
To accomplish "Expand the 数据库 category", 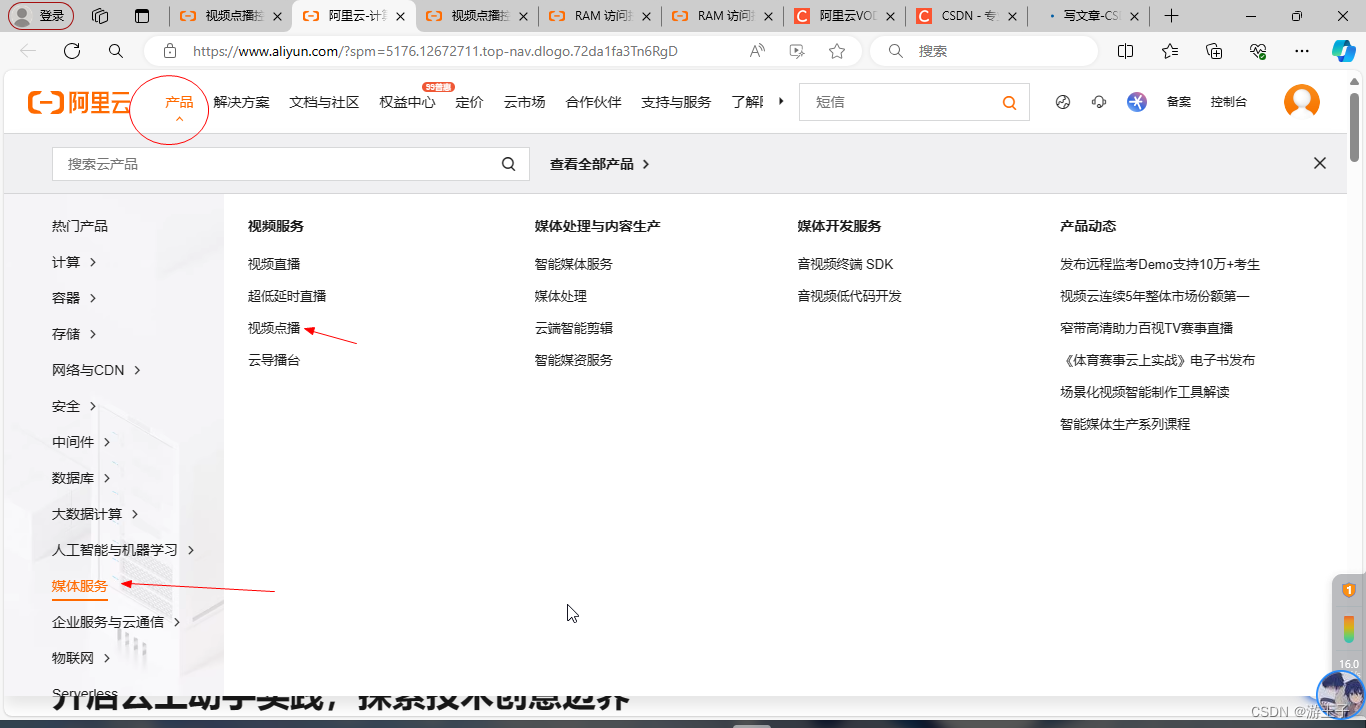I will pyautogui.click(x=81, y=478).
